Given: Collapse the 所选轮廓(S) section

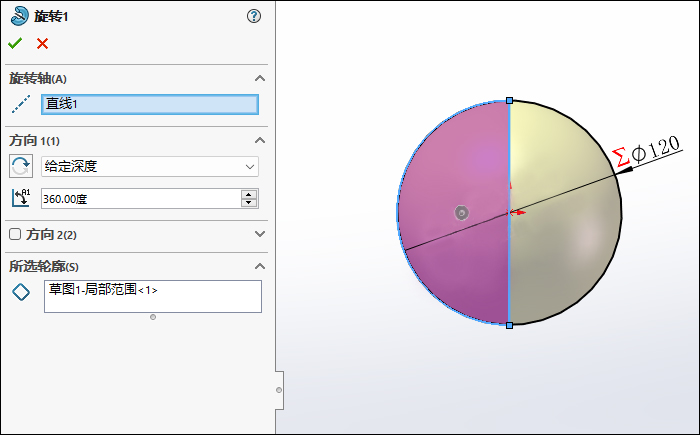Looking at the screenshot, I should (260, 266).
